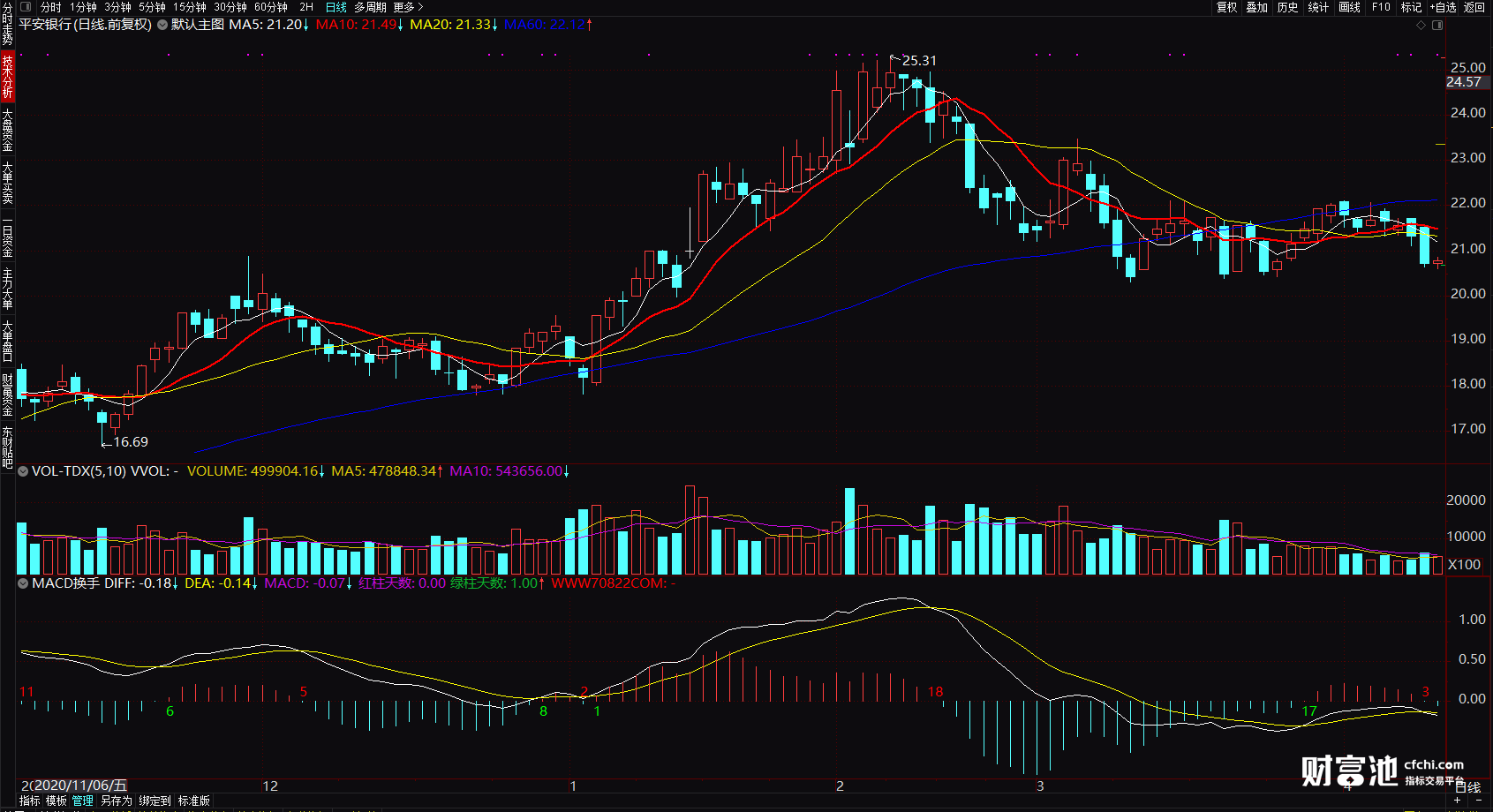Click the 复权 button

1227,7
